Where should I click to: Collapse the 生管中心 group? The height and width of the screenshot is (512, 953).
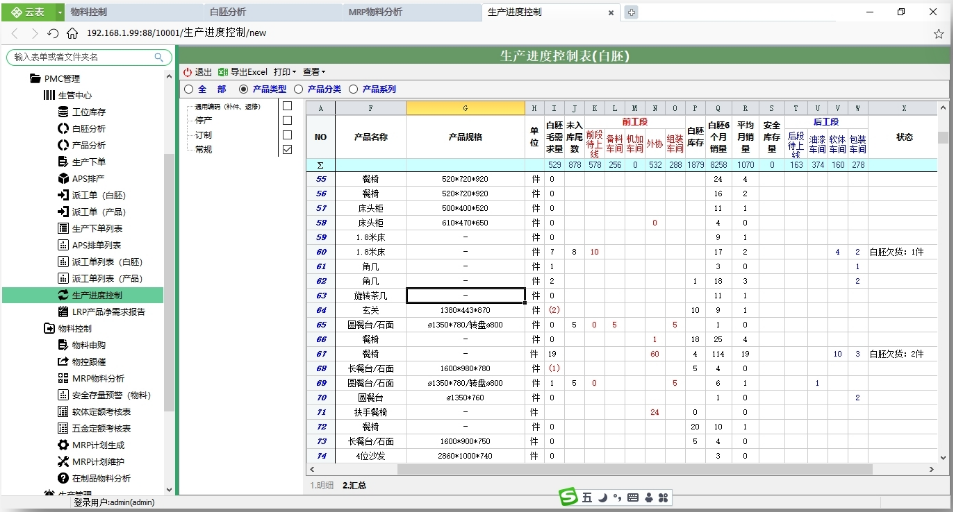[x=49, y=95]
